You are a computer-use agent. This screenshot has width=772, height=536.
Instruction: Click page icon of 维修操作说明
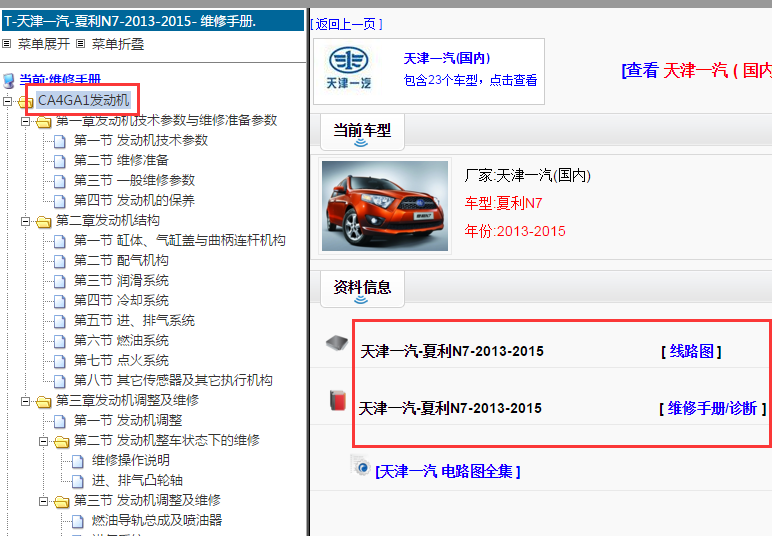[78, 461]
